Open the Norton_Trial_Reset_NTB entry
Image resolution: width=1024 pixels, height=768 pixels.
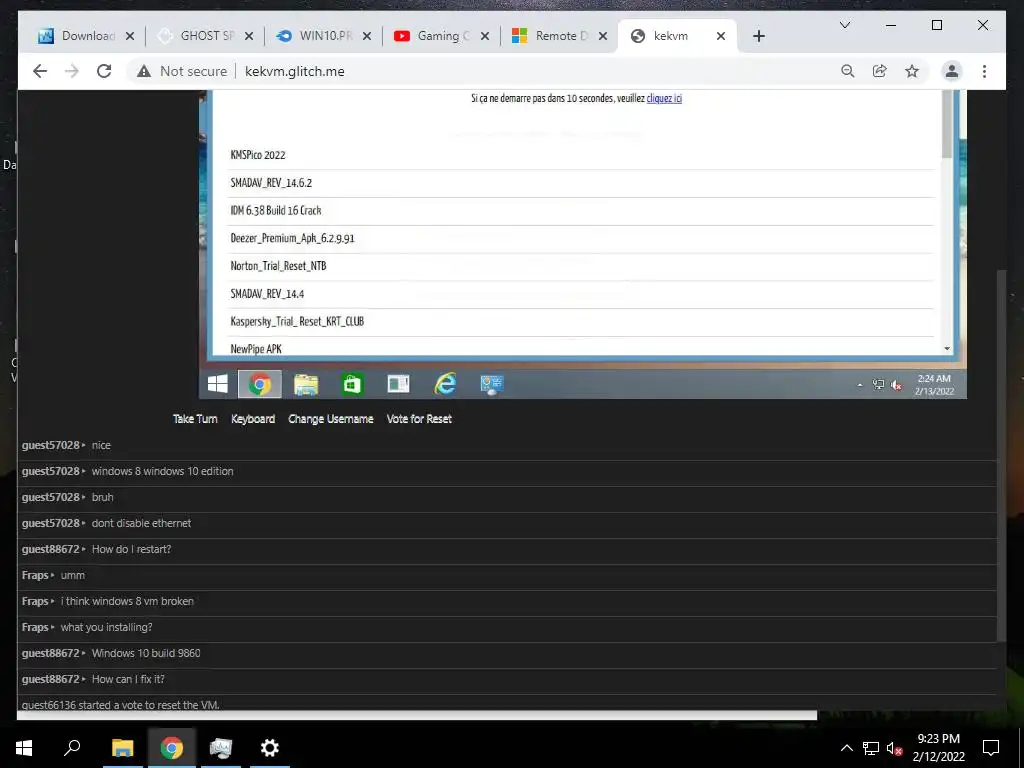(278, 266)
